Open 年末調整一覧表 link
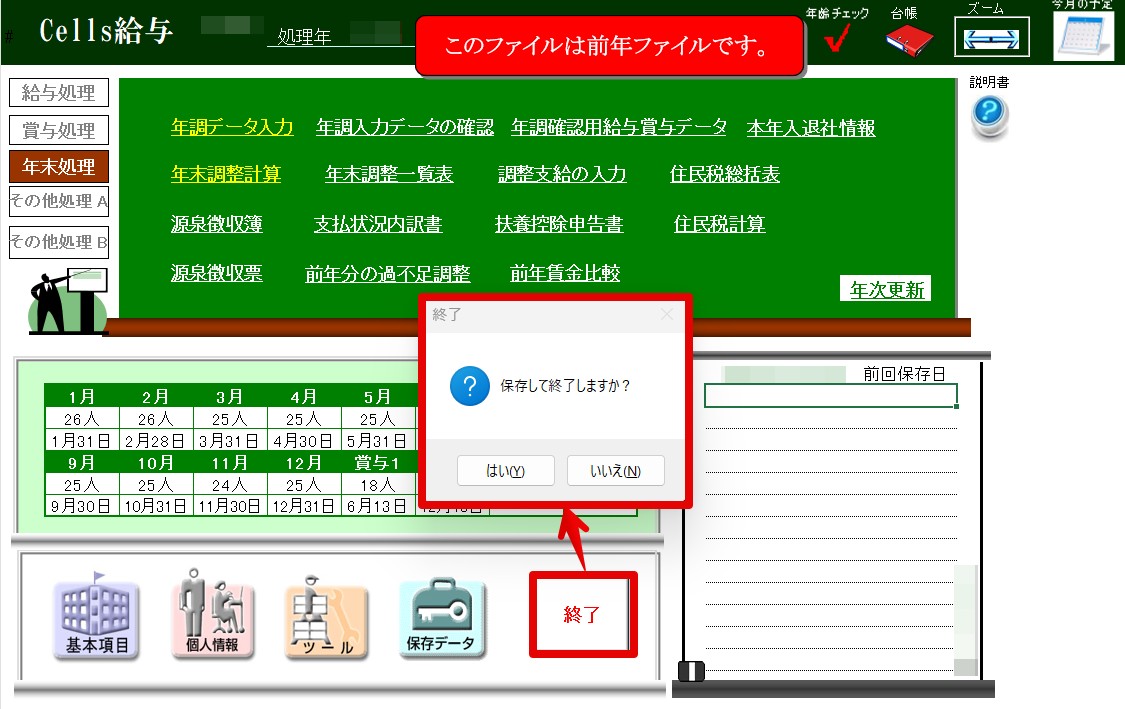Screen dimensions: 1125x709 point(389,174)
